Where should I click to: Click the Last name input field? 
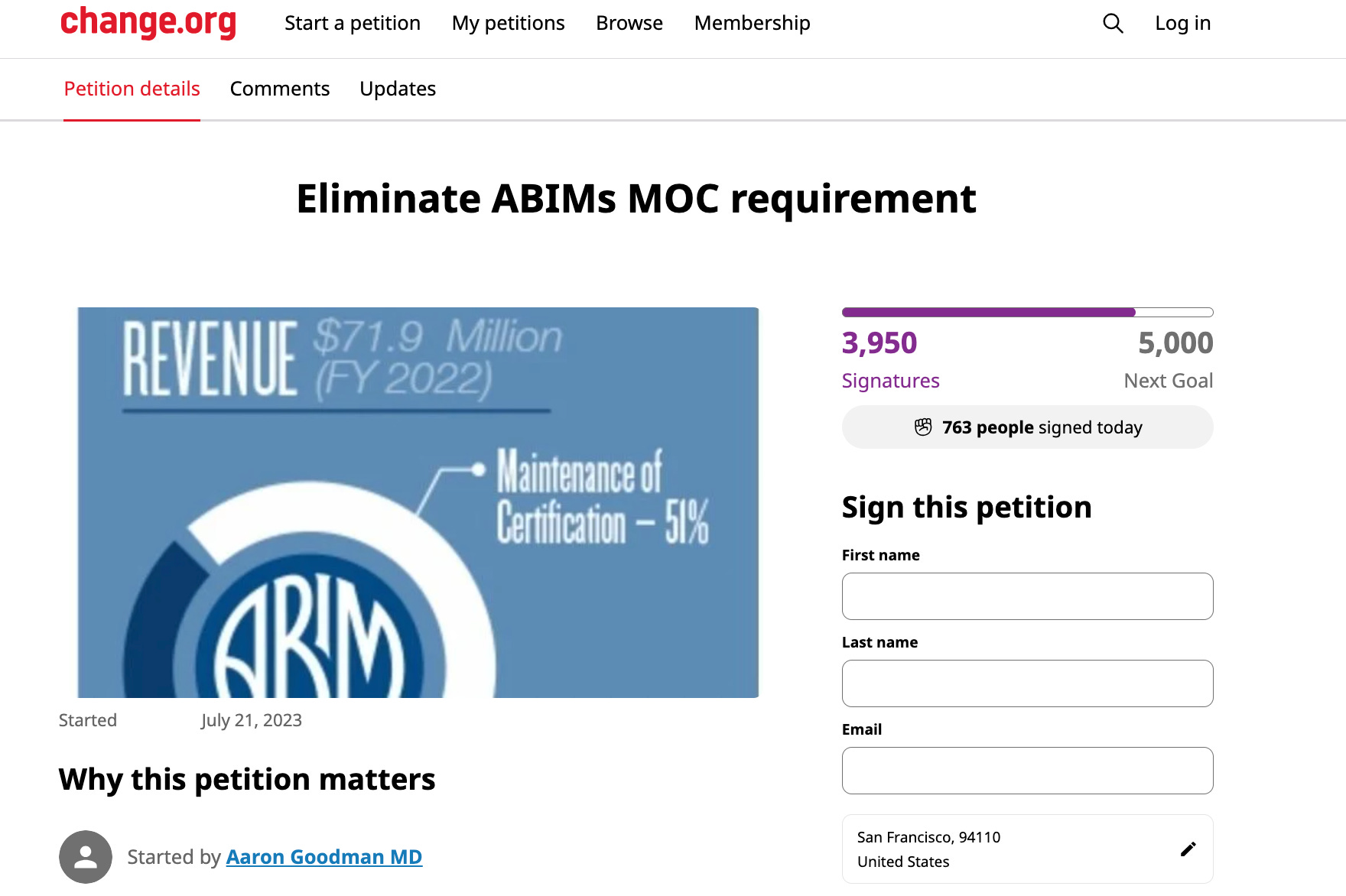click(x=1027, y=683)
